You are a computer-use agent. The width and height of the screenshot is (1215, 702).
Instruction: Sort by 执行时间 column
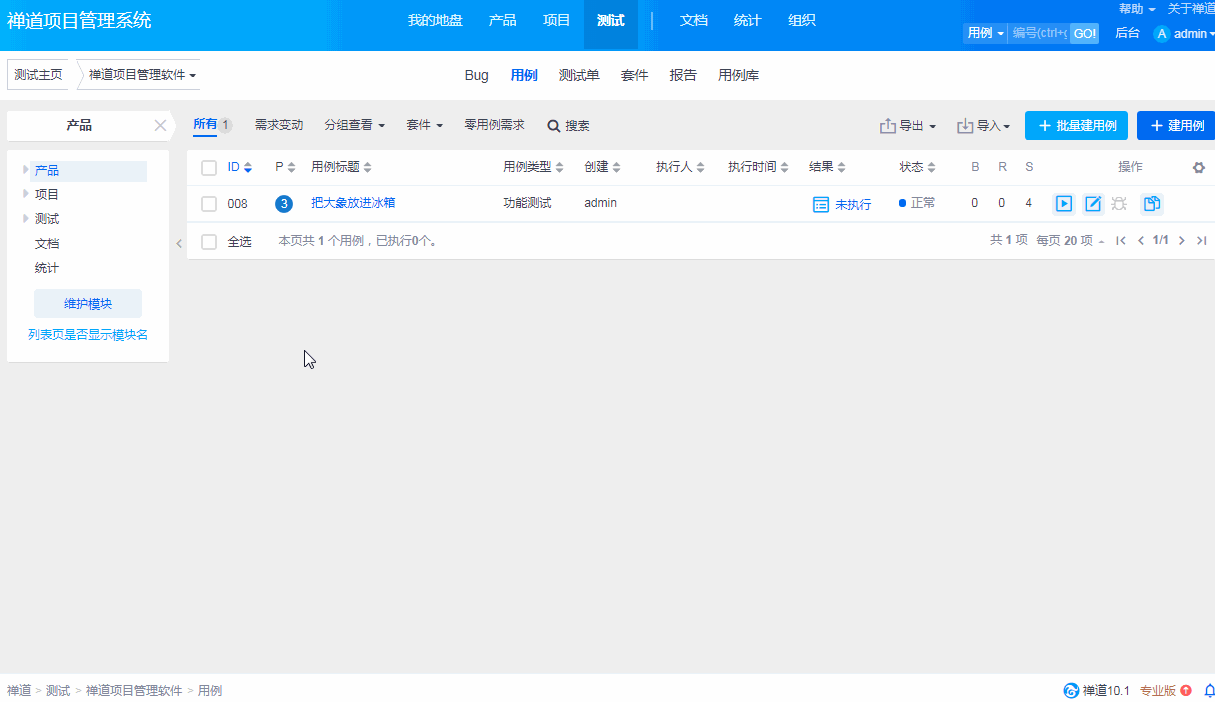pos(758,168)
